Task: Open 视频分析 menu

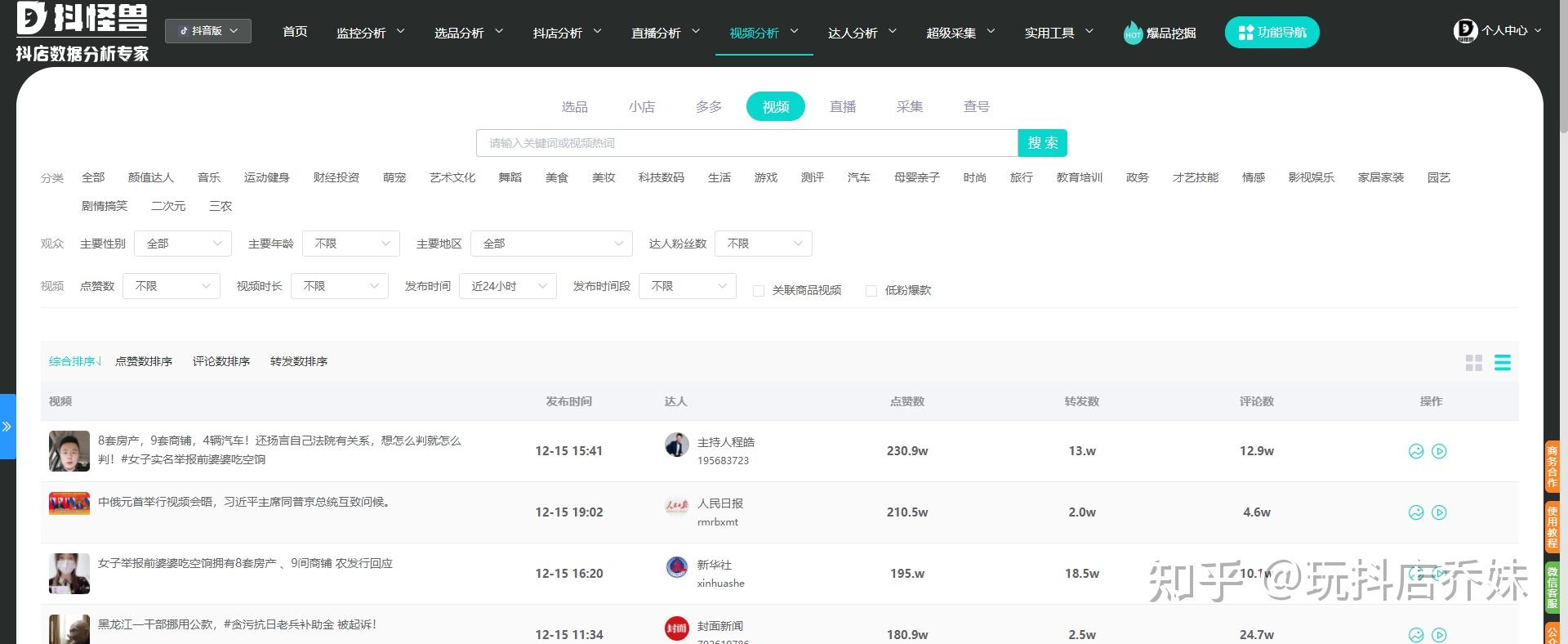Action: coord(764,33)
